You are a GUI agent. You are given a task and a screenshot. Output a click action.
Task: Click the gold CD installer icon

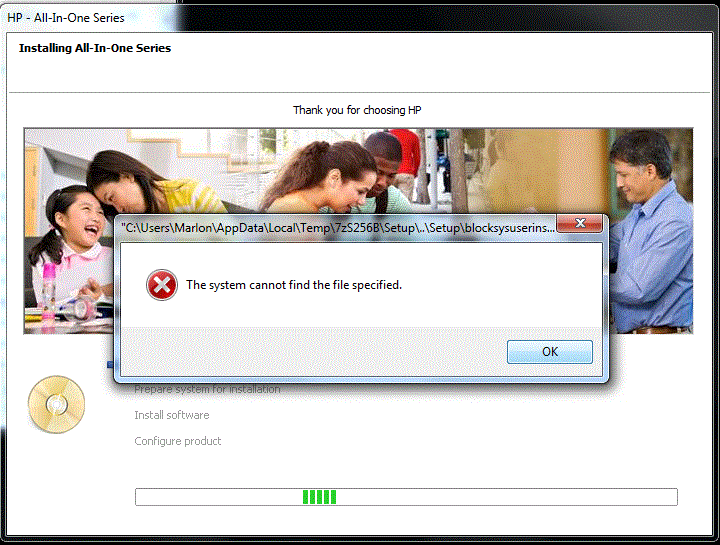[57, 404]
